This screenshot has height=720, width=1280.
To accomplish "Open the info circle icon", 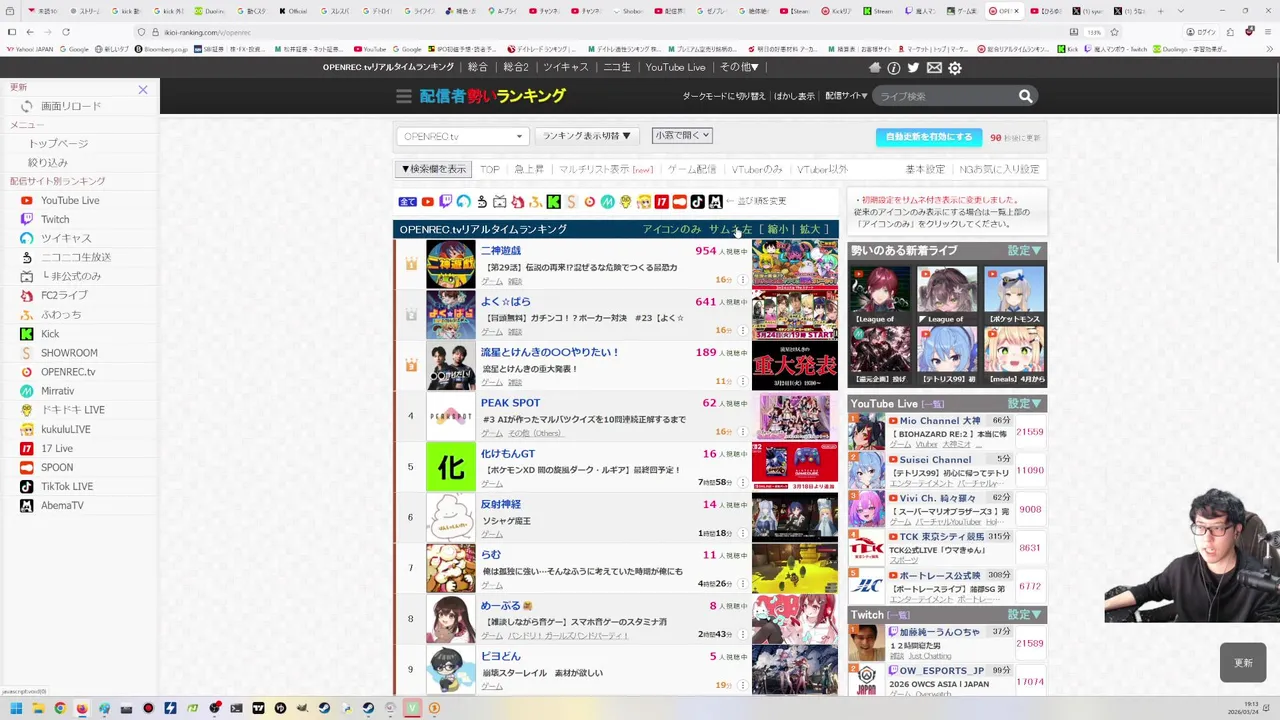I will point(894,68).
